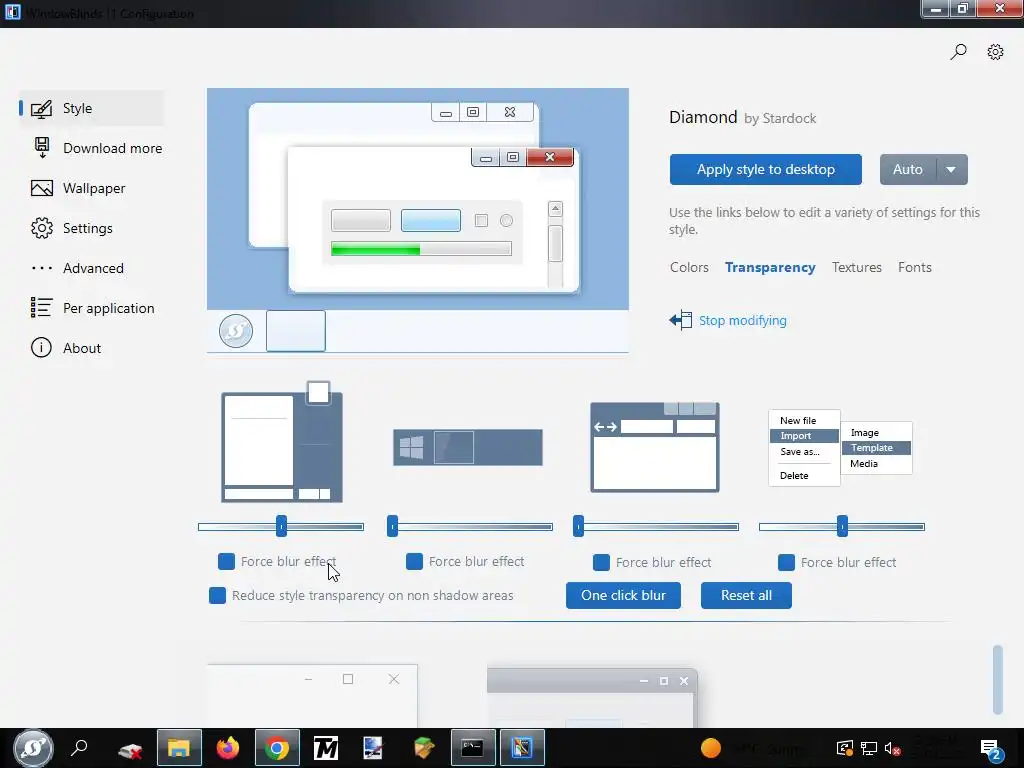Adjust the taskbar transparency slider

pyautogui.click(x=470, y=526)
